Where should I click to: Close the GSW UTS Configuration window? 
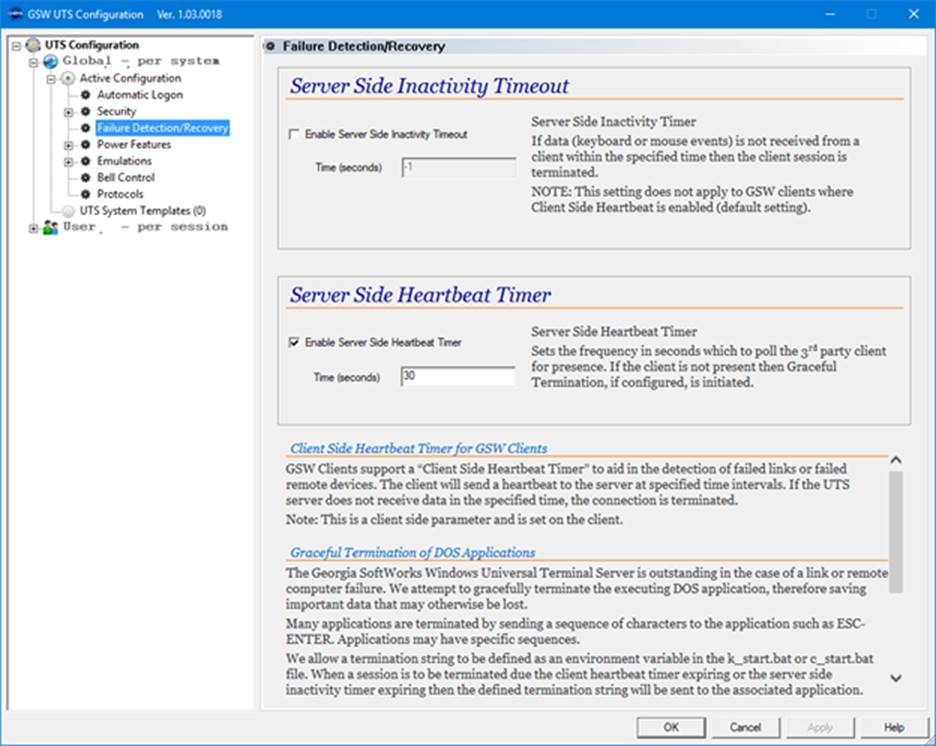point(913,14)
